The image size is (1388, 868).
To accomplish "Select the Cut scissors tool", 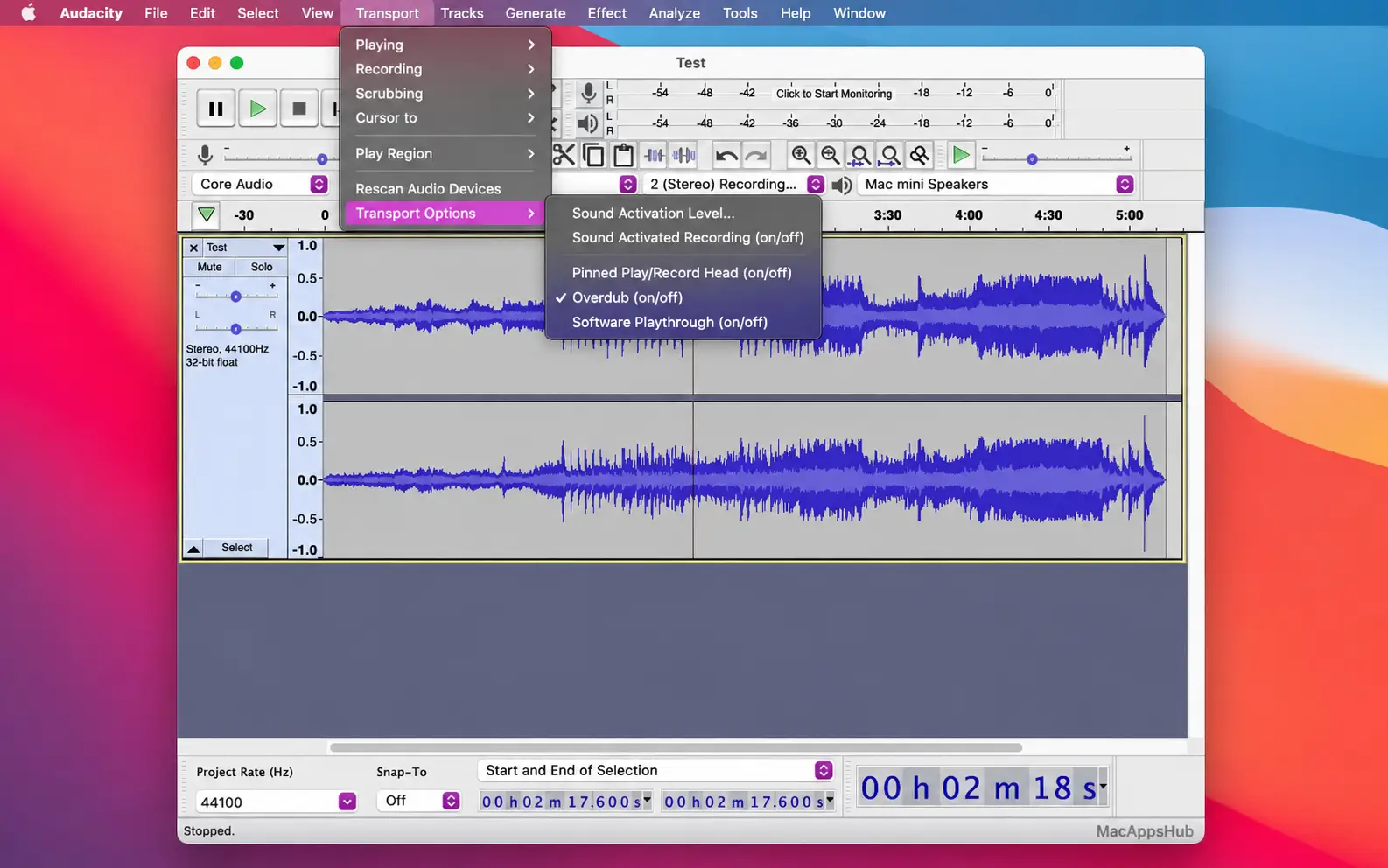I will click(x=564, y=155).
